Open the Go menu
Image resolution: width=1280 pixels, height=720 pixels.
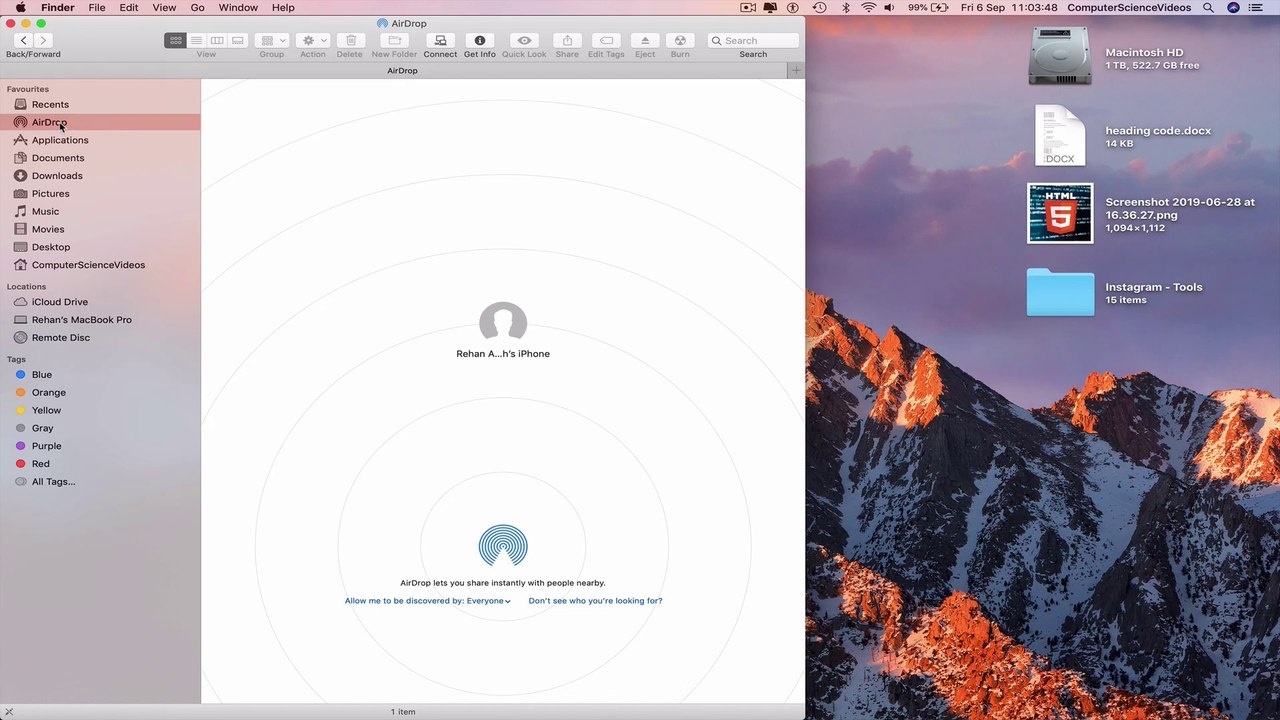[x=197, y=7]
